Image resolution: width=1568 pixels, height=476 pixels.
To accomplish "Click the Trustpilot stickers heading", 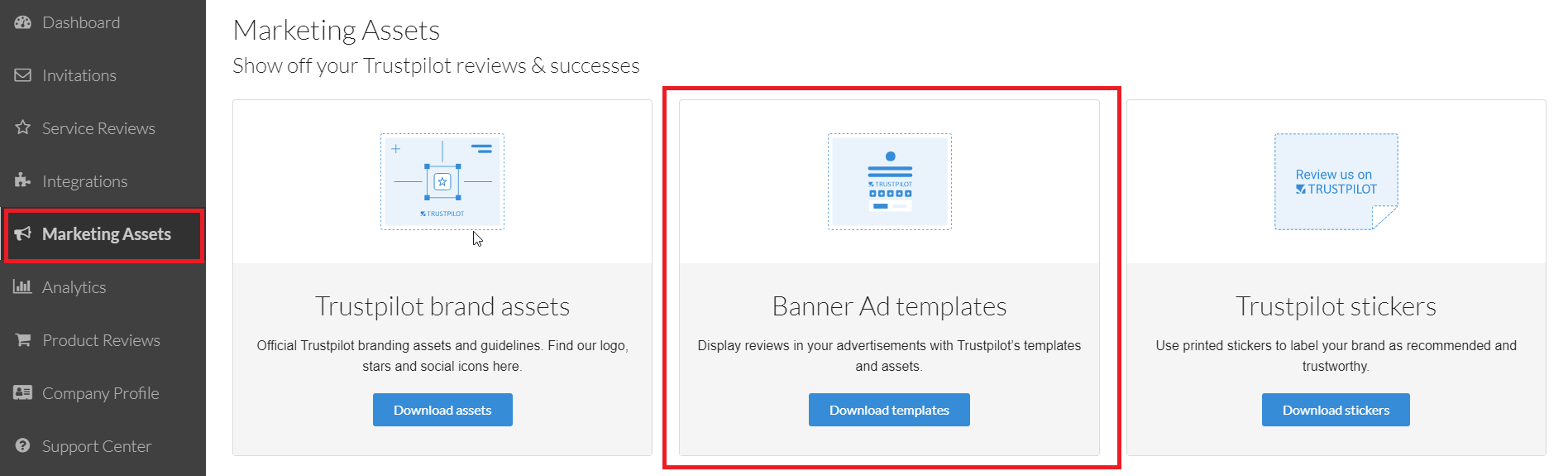I will 1336,306.
